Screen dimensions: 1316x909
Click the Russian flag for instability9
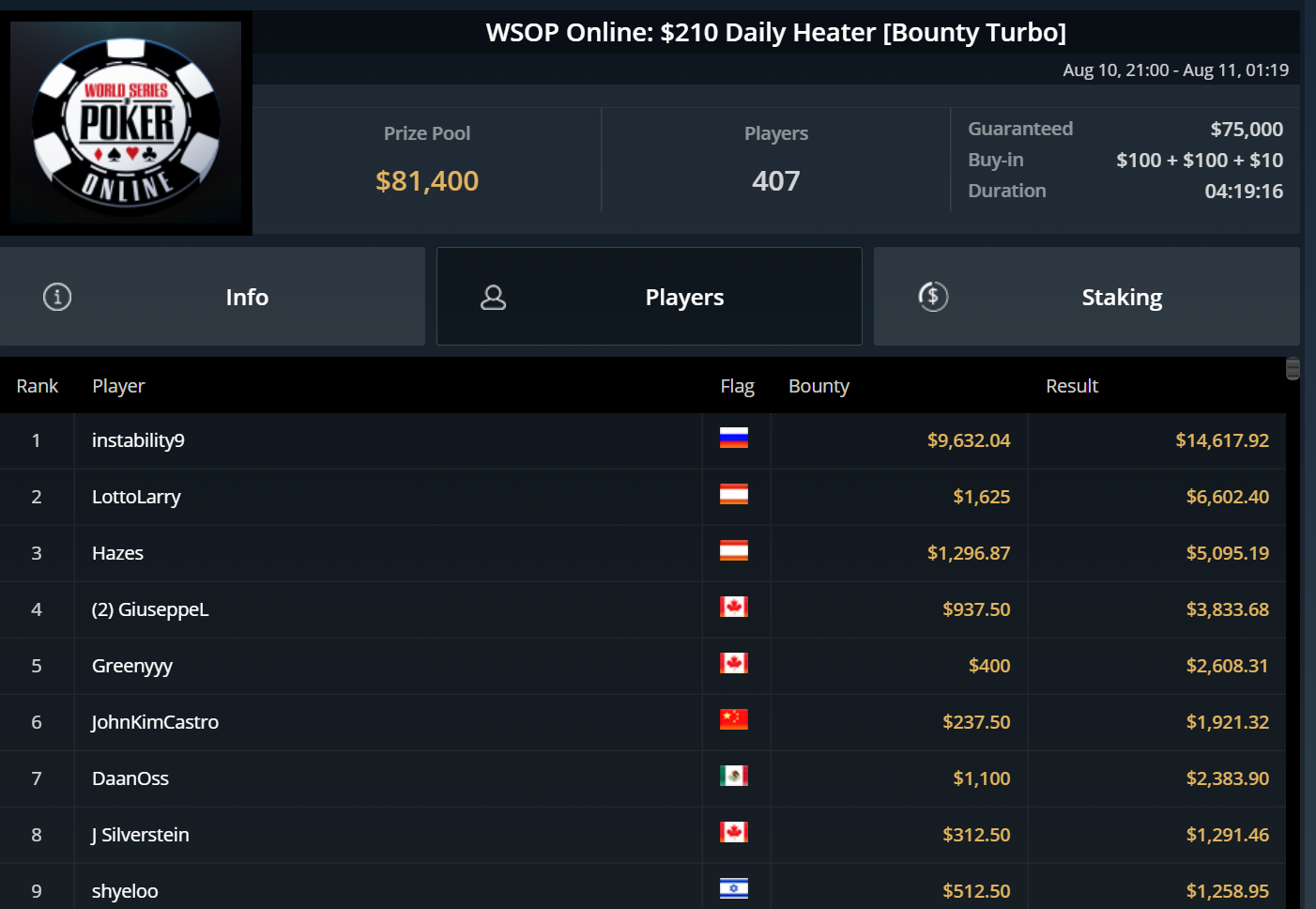pyautogui.click(x=734, y=438)
